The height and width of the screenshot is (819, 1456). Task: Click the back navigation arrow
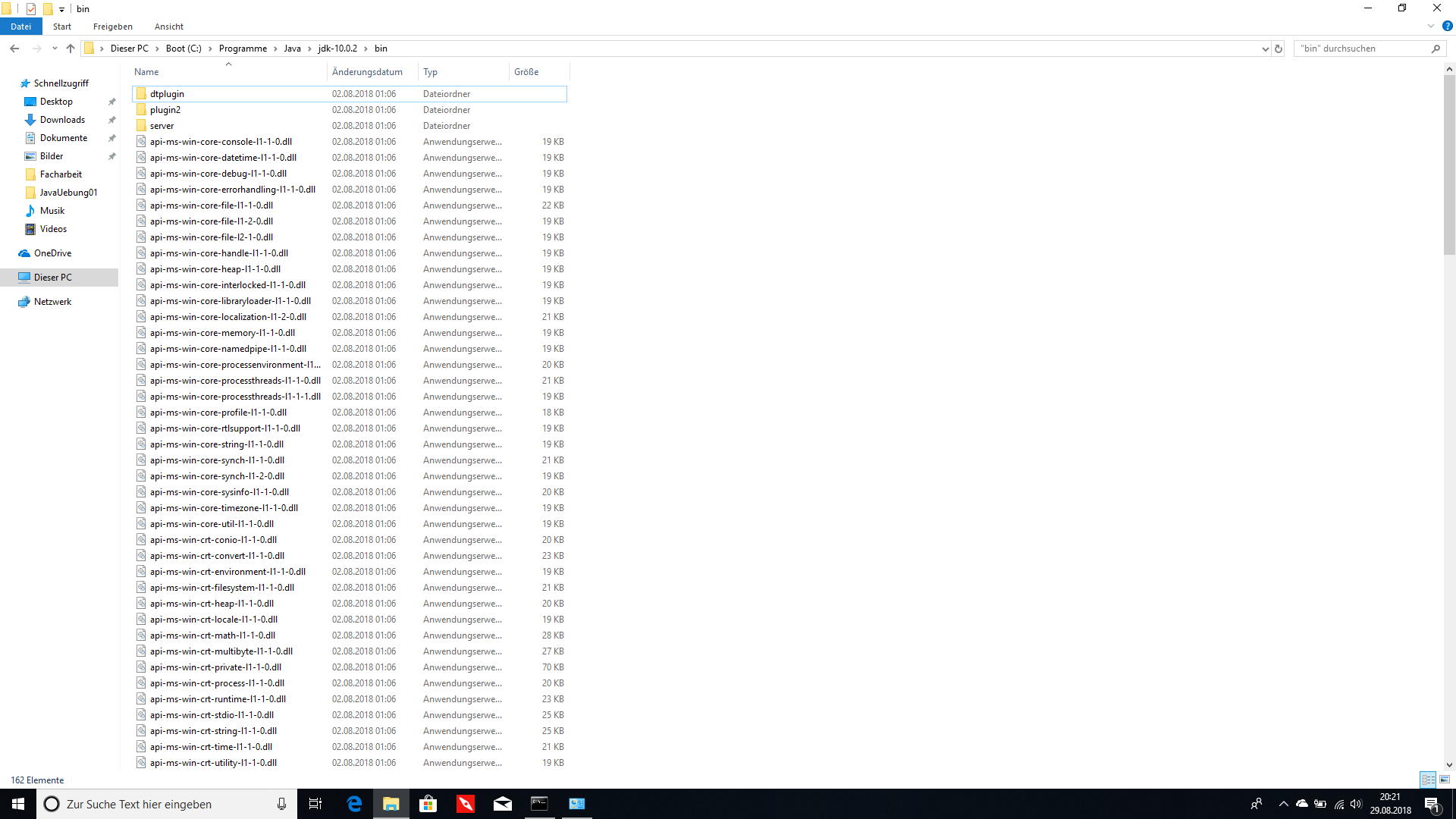pos(15,47)
